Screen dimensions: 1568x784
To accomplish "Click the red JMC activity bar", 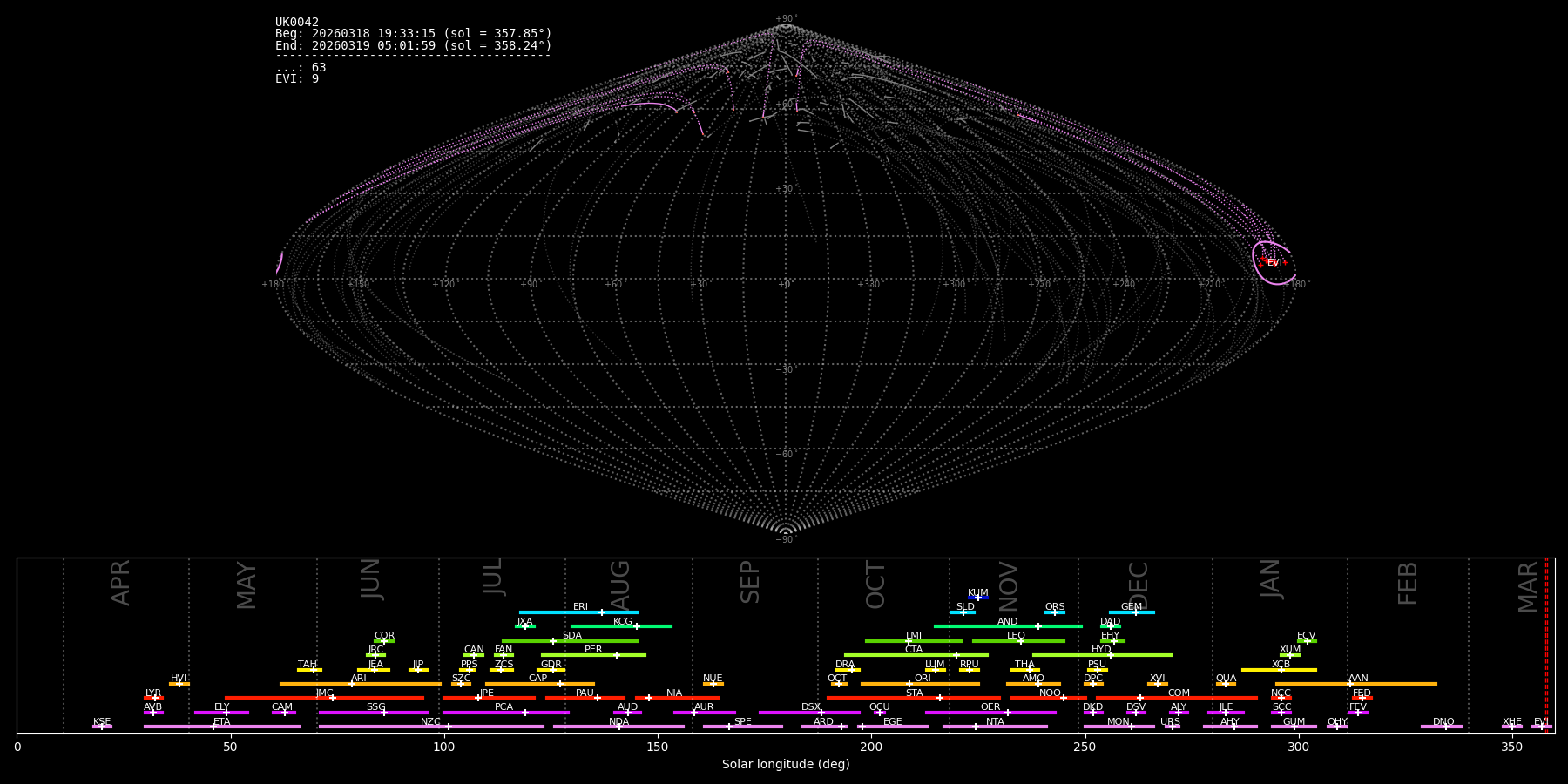I will (324, 698).
